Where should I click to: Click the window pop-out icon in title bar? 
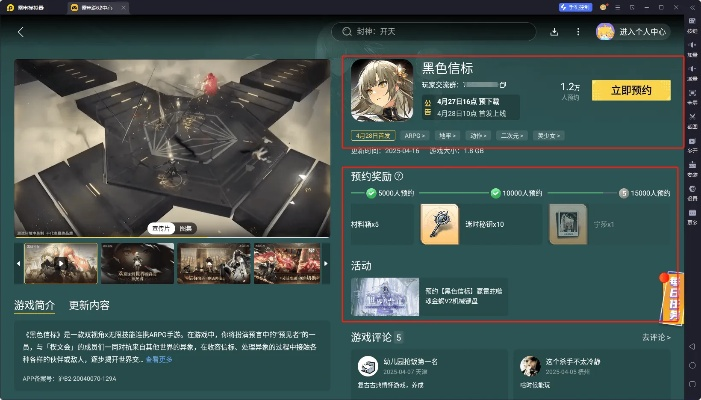click(632, 8)
